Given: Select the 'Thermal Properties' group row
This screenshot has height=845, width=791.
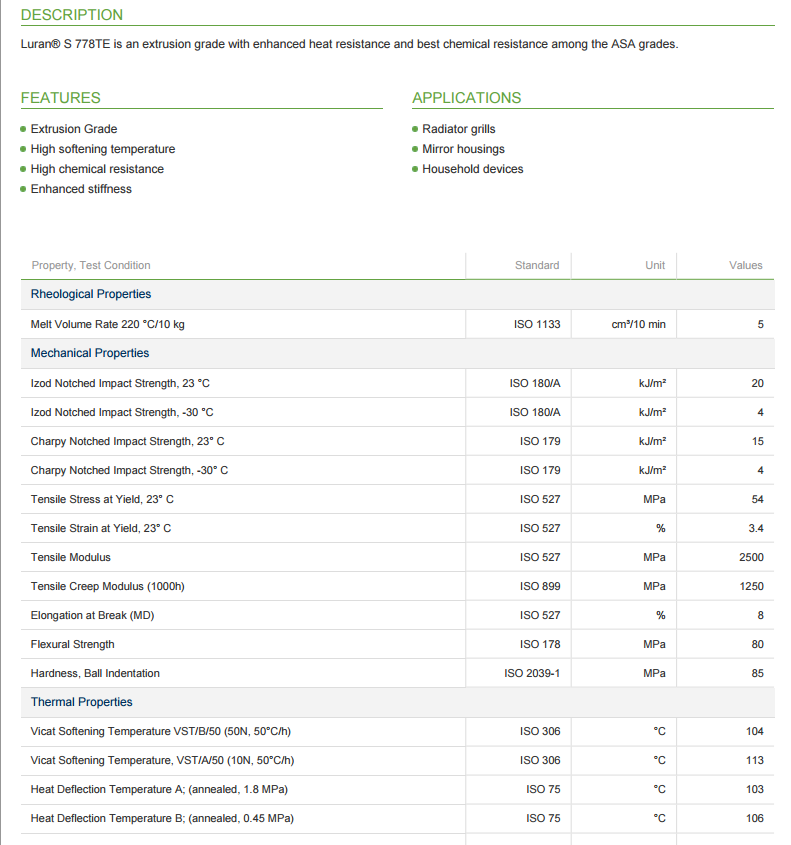Looking at the screenshot, I should click(82, 702).
